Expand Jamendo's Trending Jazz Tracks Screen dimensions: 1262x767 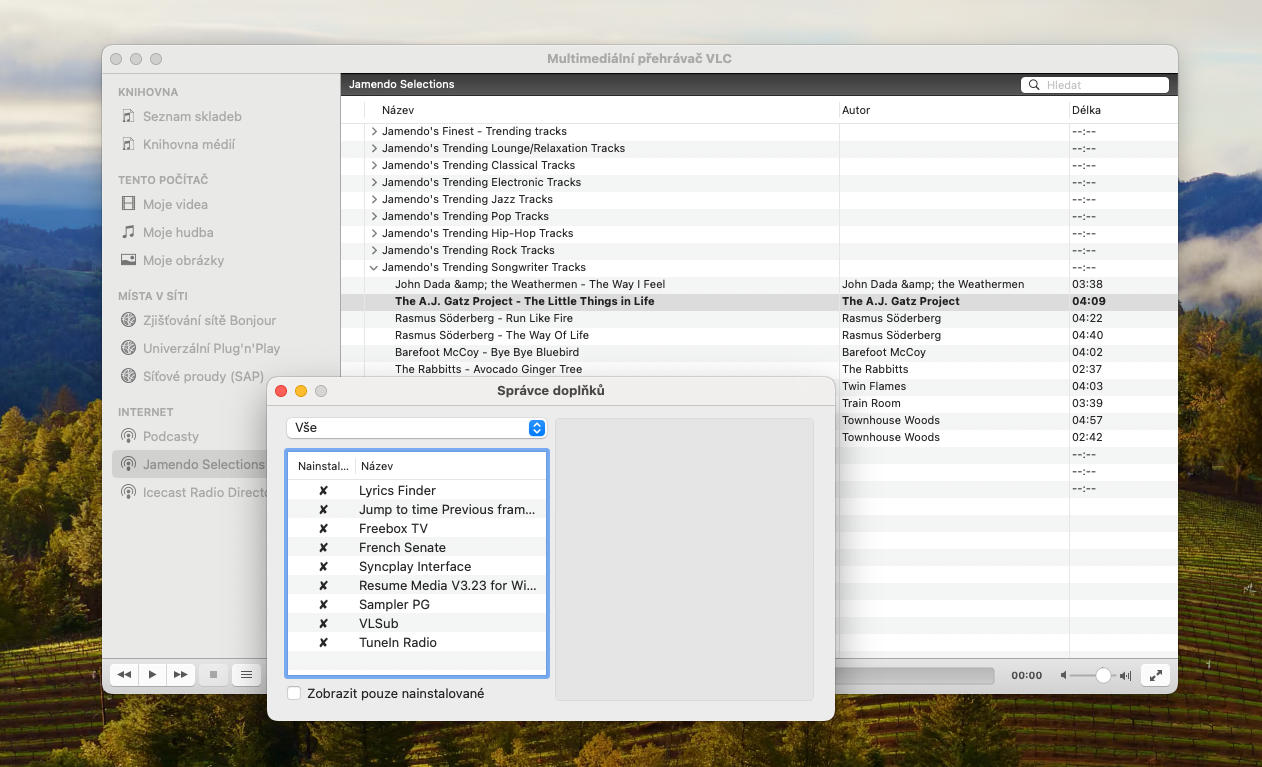[374, 200]
